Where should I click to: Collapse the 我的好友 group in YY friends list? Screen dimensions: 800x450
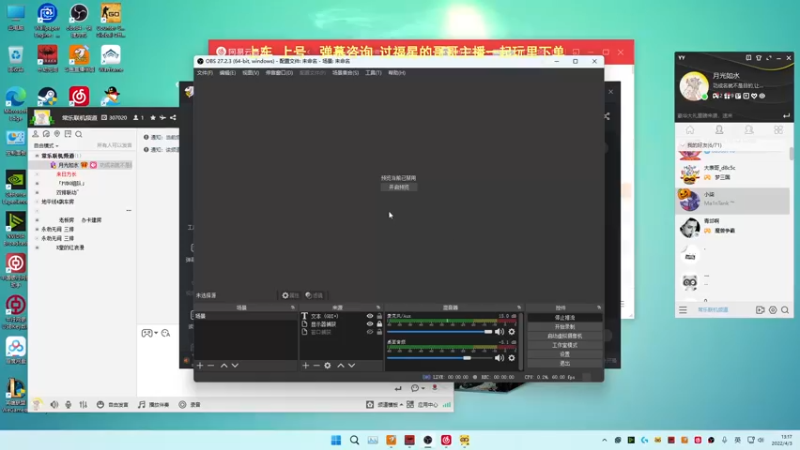[x=683, y=145]
